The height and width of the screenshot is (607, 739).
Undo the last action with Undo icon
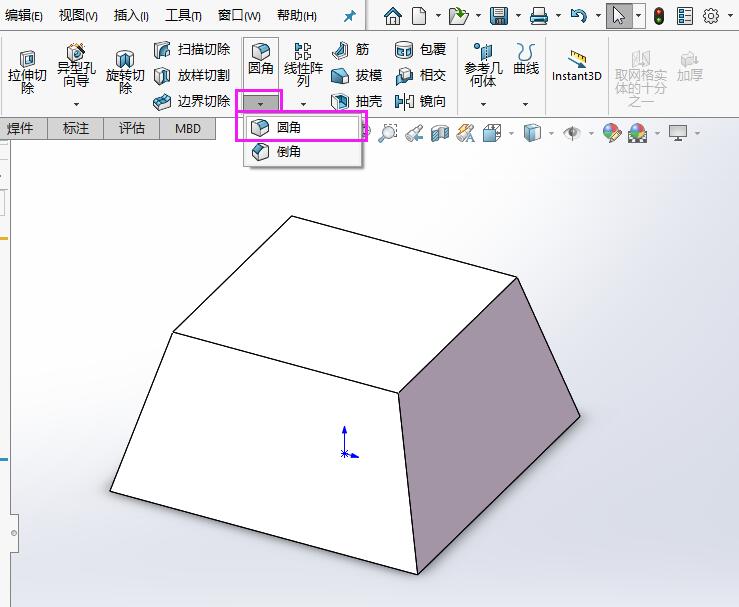tap(579, 16)
